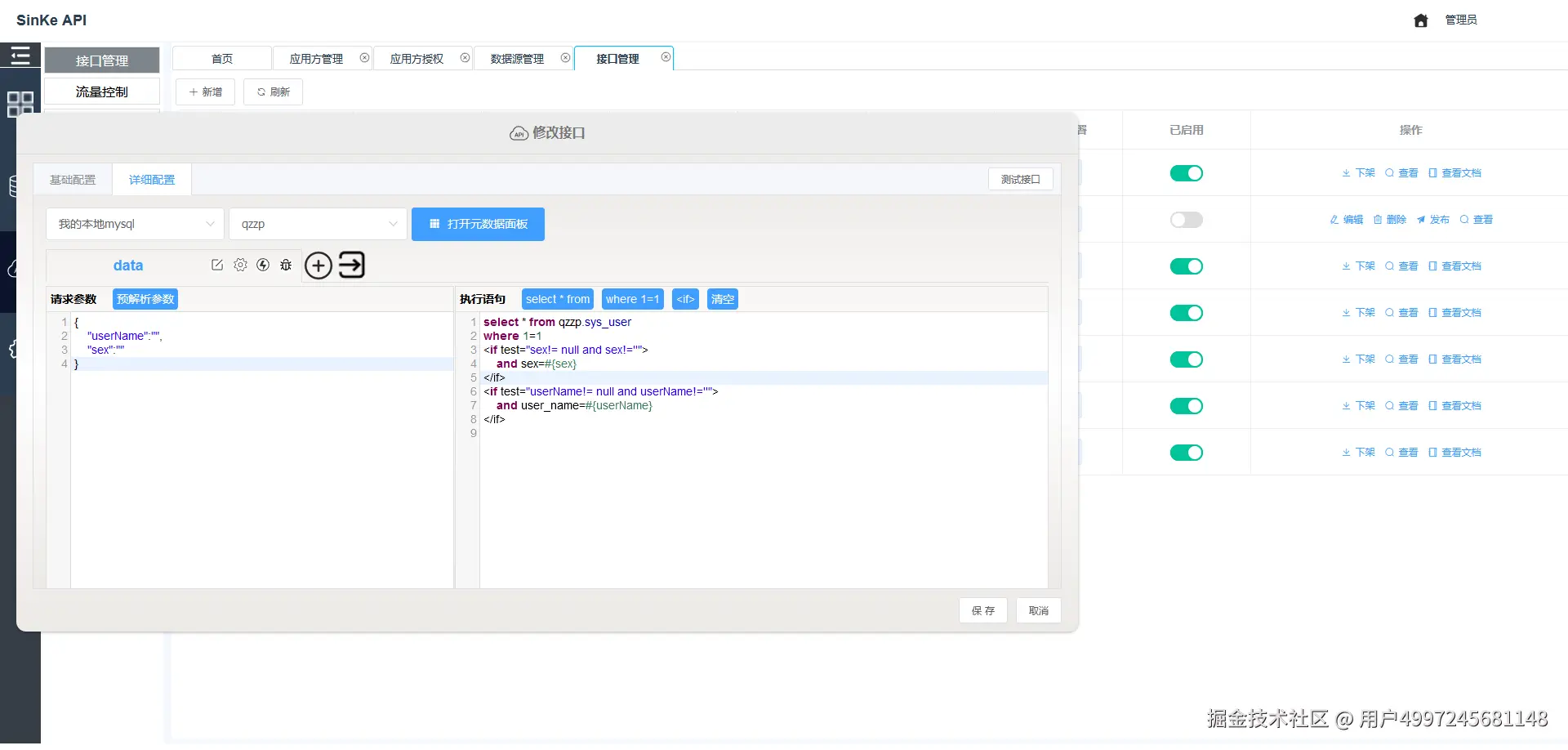Click into the 请求参数 JSON editor blank area
Viewport: 1568px width, 750px height.
pyautogui.click(x=261, y=478)
